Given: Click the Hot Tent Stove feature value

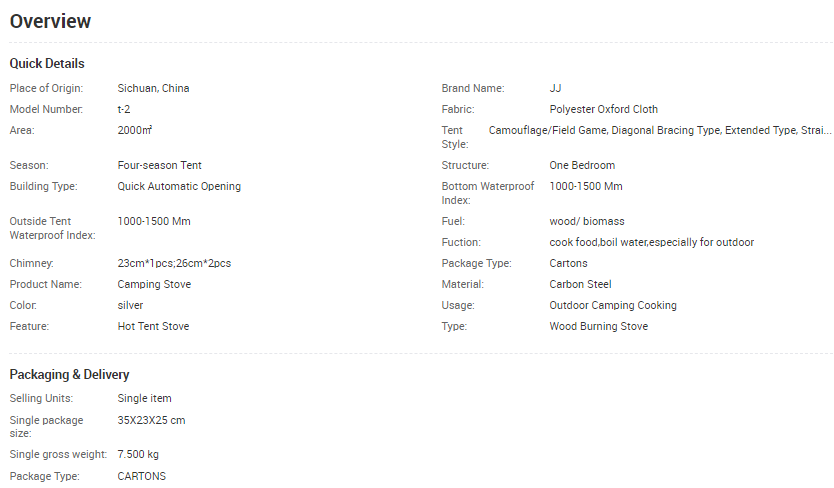Looking at the screenshot, I should 153,326.
